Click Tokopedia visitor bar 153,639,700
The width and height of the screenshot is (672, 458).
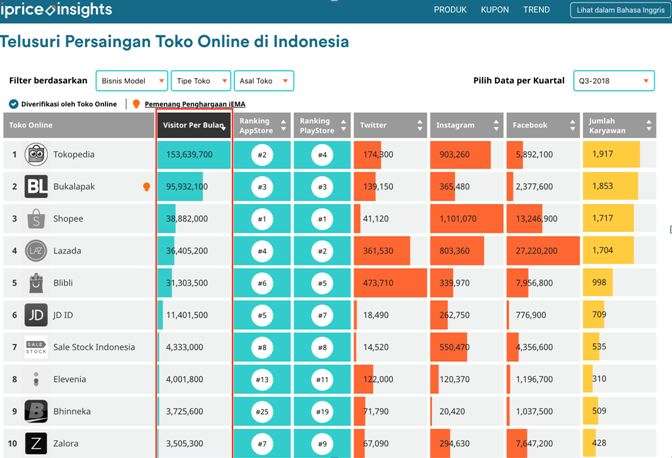click(194, 155)
